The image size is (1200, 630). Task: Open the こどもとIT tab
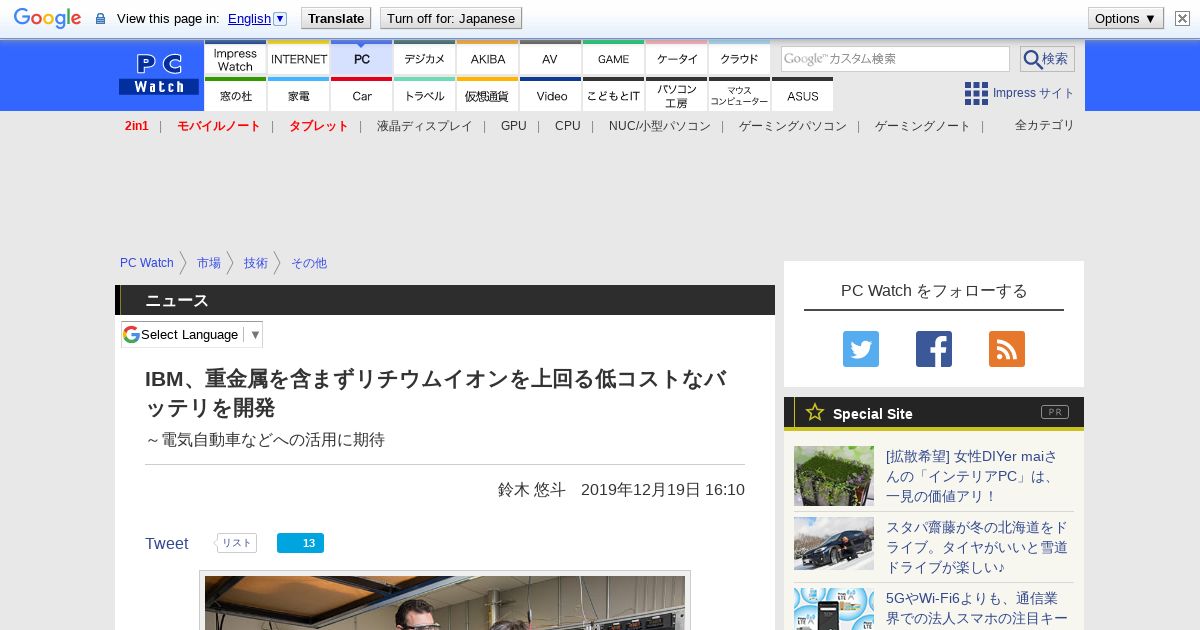coord(614,95)
